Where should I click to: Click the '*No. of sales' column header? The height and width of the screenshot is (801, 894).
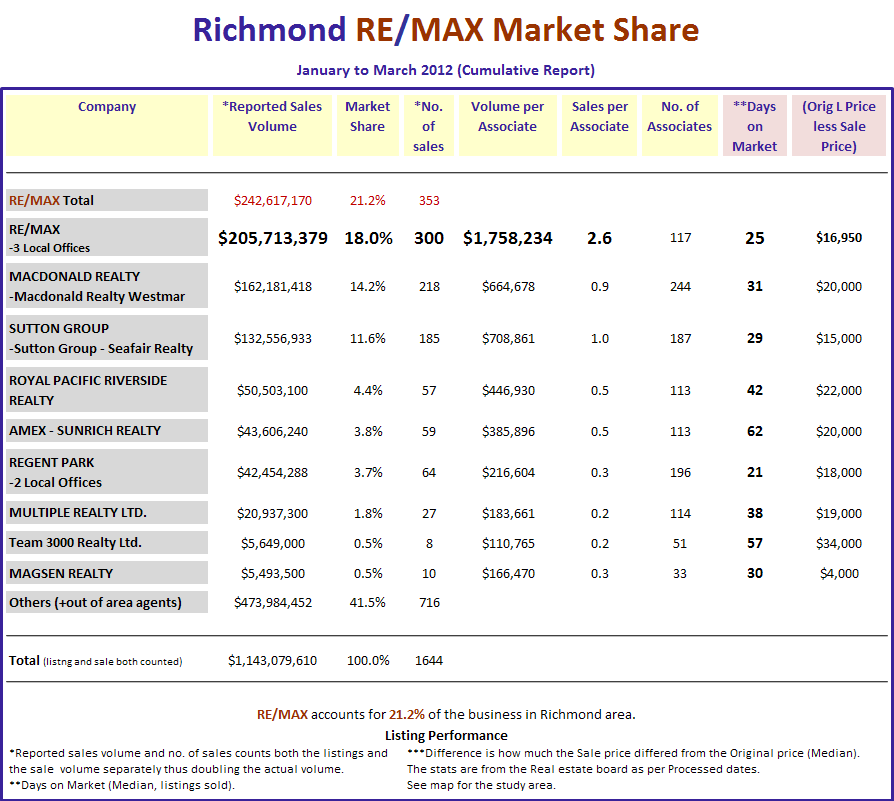[x=428, y=126]
